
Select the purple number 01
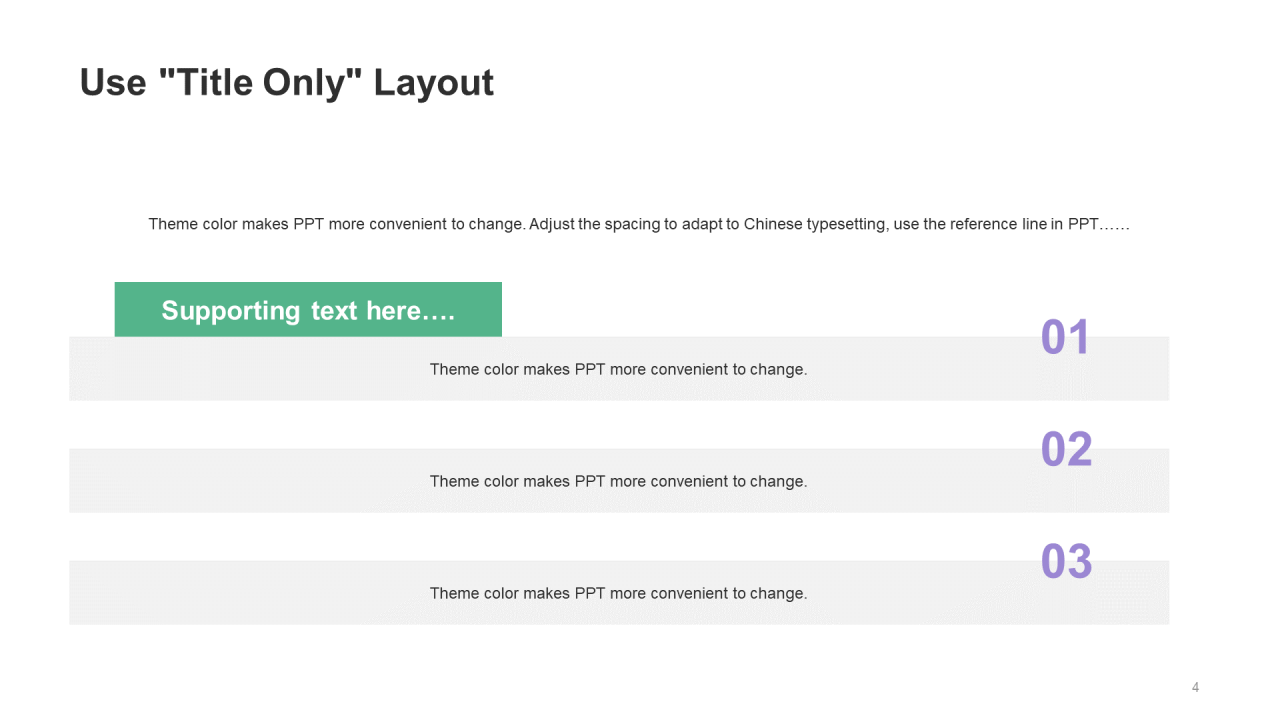[x=1065, y=338]
